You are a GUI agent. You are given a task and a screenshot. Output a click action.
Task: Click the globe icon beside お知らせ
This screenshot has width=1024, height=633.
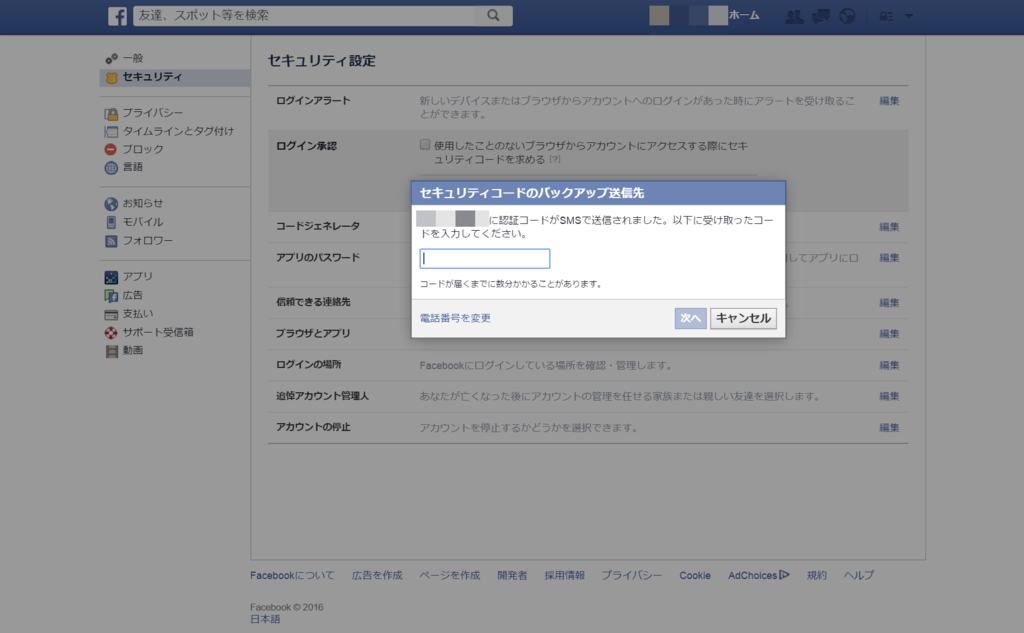point(111,204)
